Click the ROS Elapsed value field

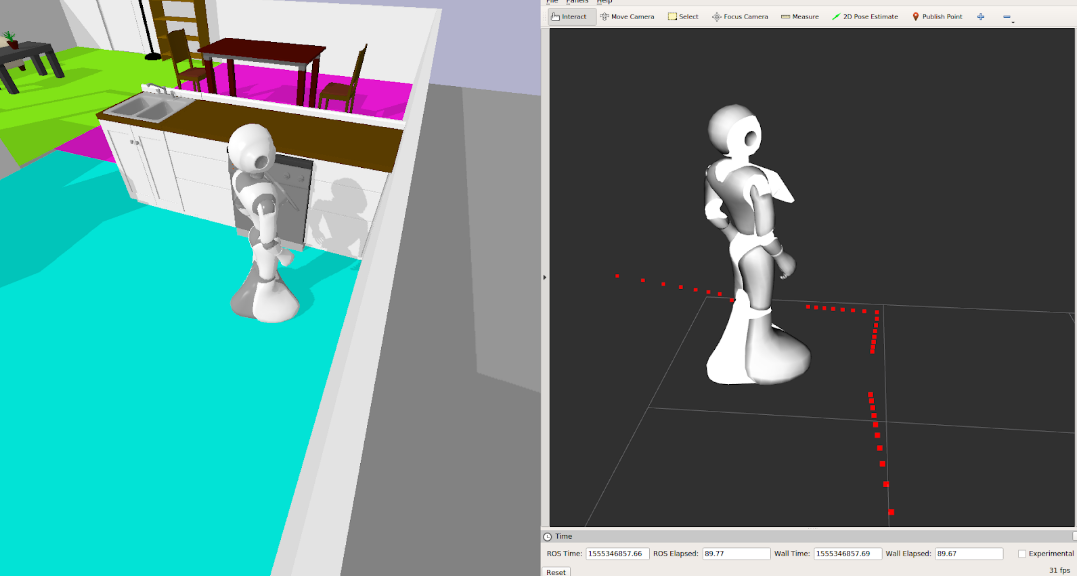(x=736, y=553)
